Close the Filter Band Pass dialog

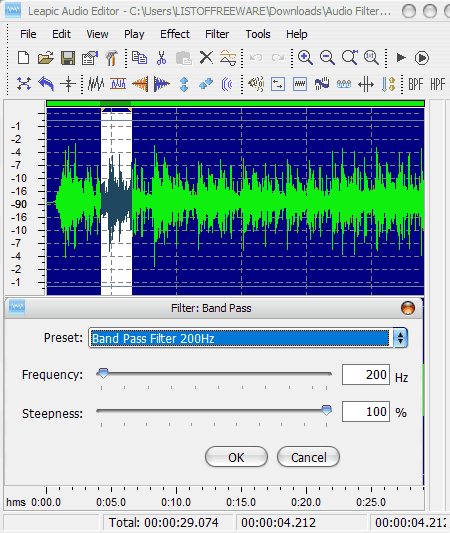click(x=408, y=308)
